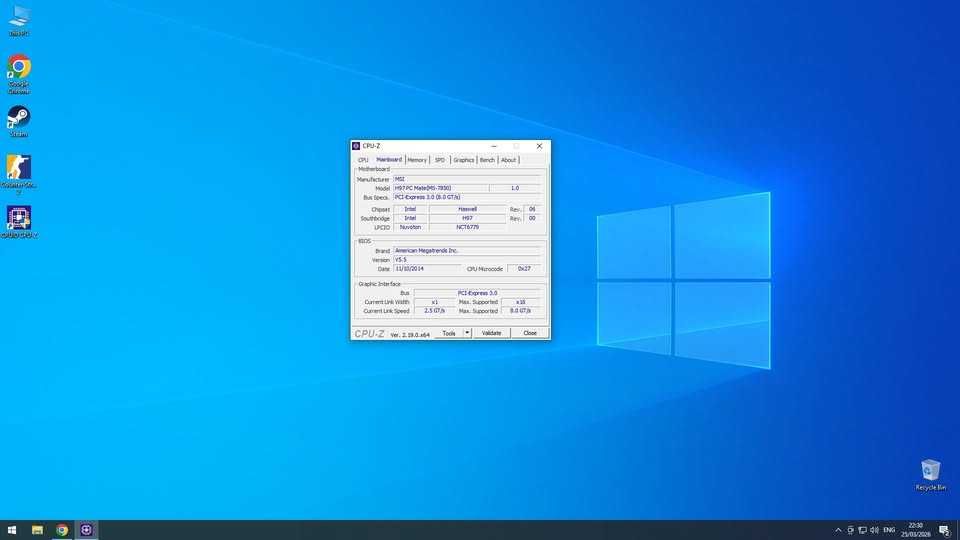The height and width of the screenshot is (540, 960).
Task: Click the CPU Microcode 0x27 value
Action: click(524, 268)
